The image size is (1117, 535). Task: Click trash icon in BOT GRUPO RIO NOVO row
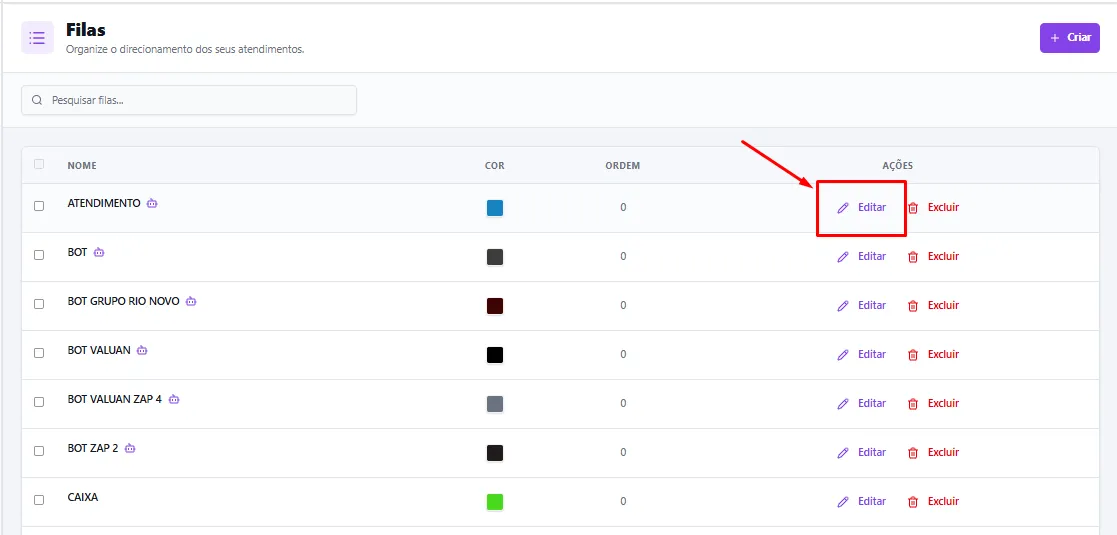(913, 306)
